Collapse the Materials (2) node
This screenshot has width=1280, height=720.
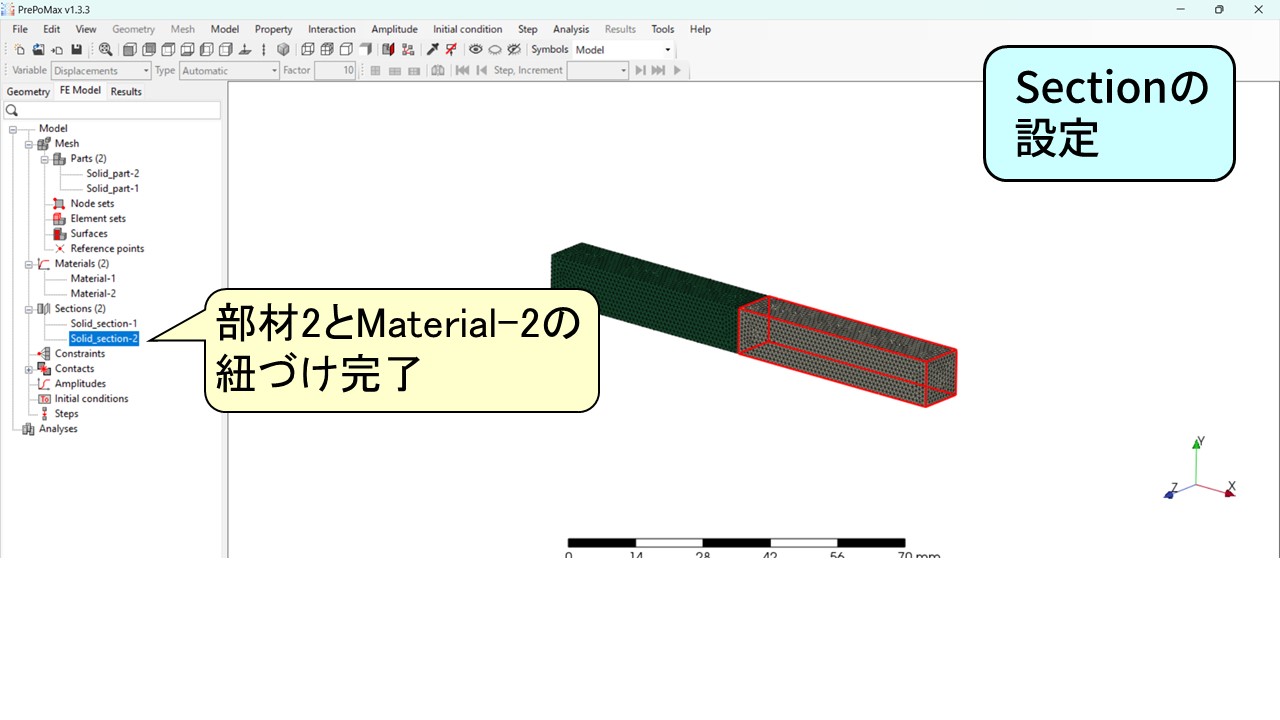(x=29, y=264)
